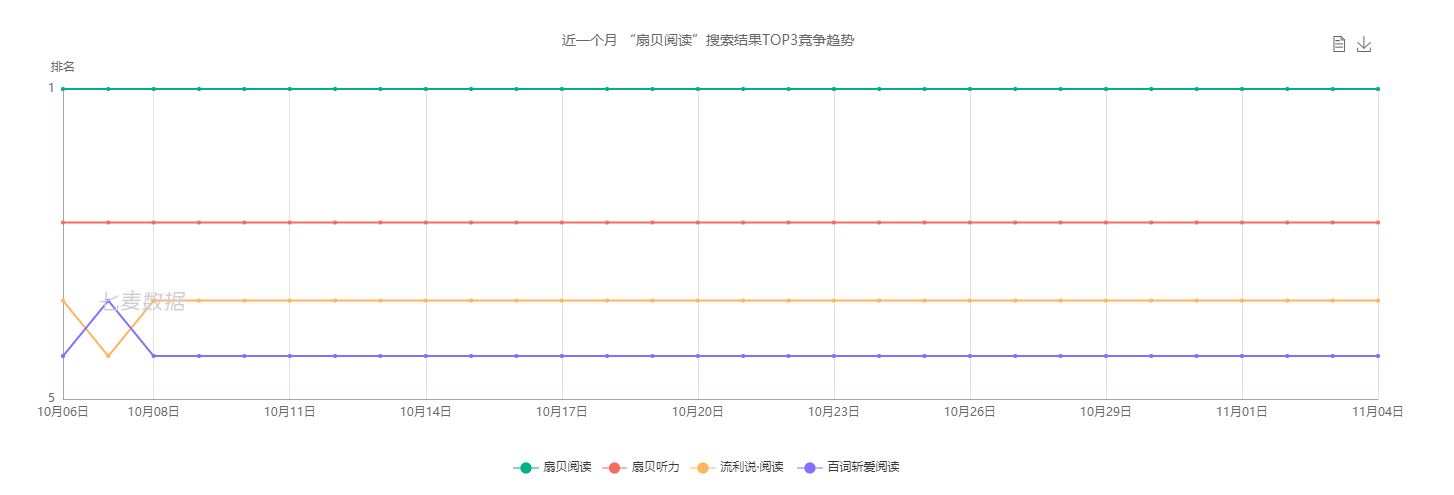Click the orange line's dip on 10月07日
This screenshot has height=495, width=1454.
coord(108,356)
